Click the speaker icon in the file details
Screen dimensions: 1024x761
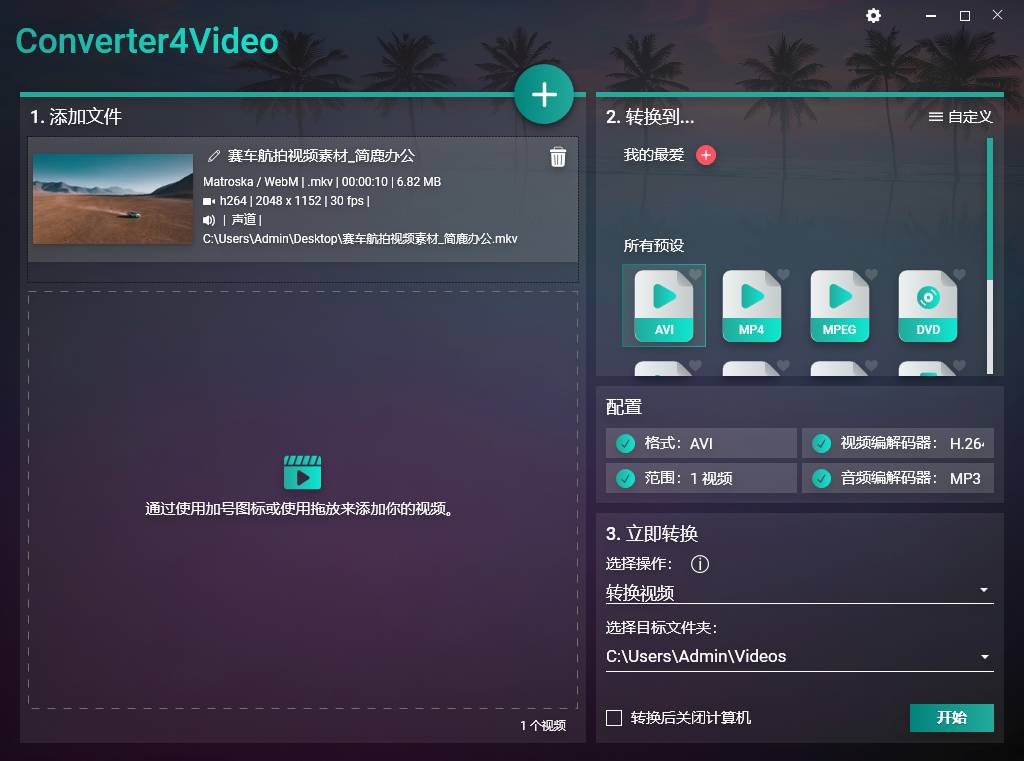coord(209,220)
